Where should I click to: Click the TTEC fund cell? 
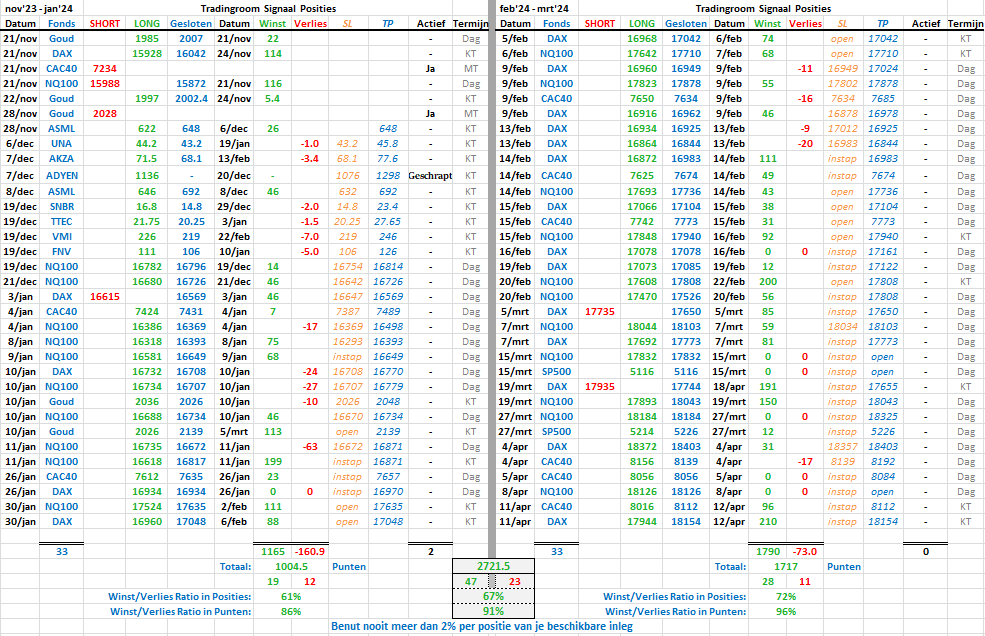click(x=60, y=221)
